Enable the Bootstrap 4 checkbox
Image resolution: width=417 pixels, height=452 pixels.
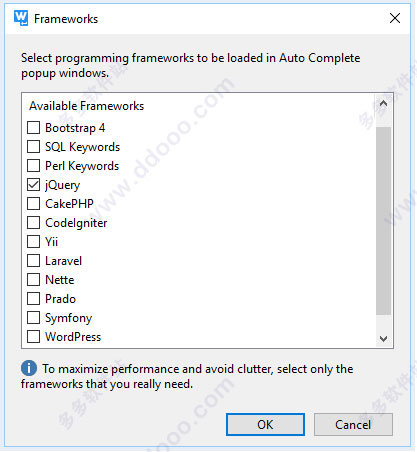(x=33, y=128)
